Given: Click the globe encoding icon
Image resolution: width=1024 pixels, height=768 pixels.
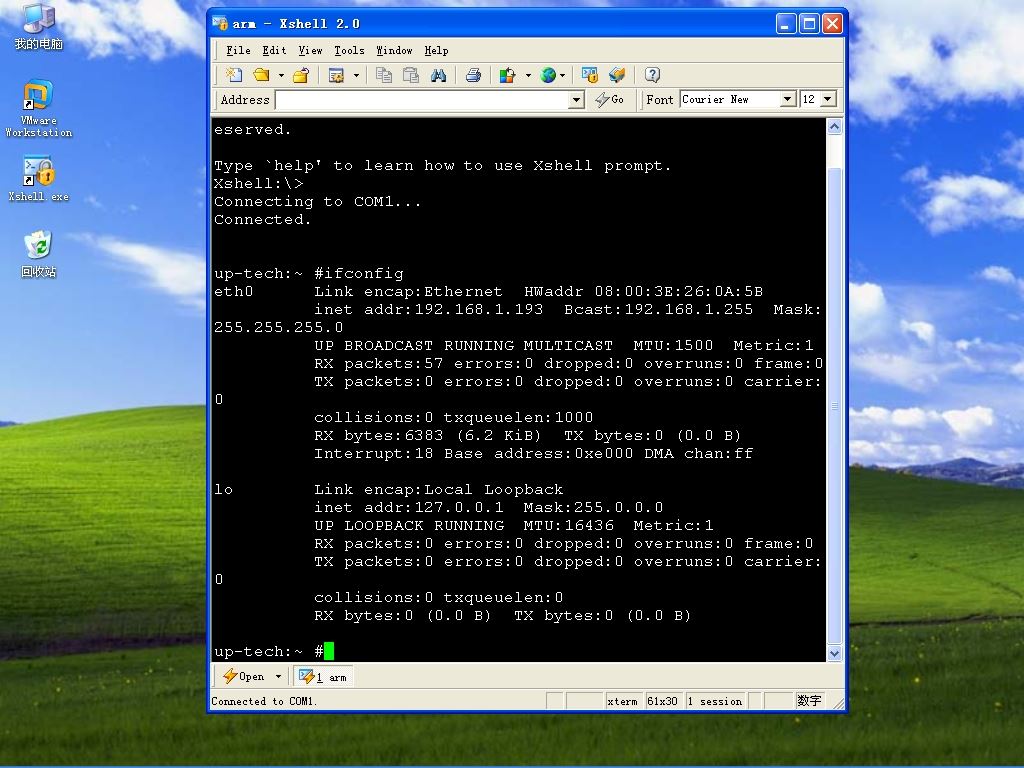Looking at the screenshot, I should [x=548, y=75].
